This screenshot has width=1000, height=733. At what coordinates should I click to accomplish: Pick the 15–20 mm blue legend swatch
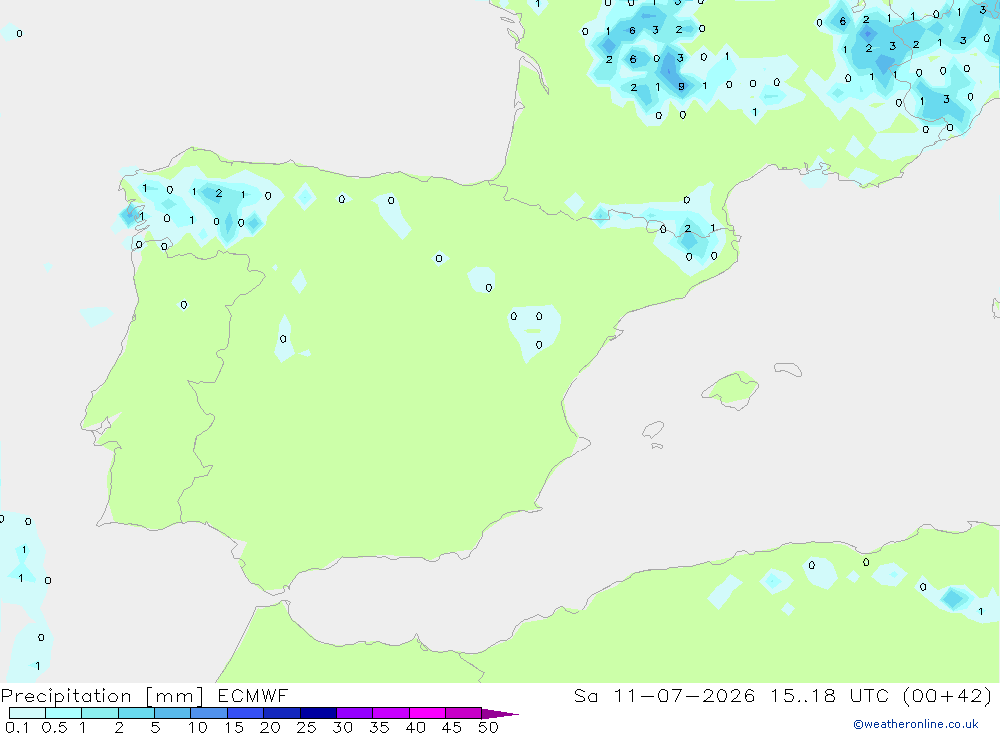point(246,713)
